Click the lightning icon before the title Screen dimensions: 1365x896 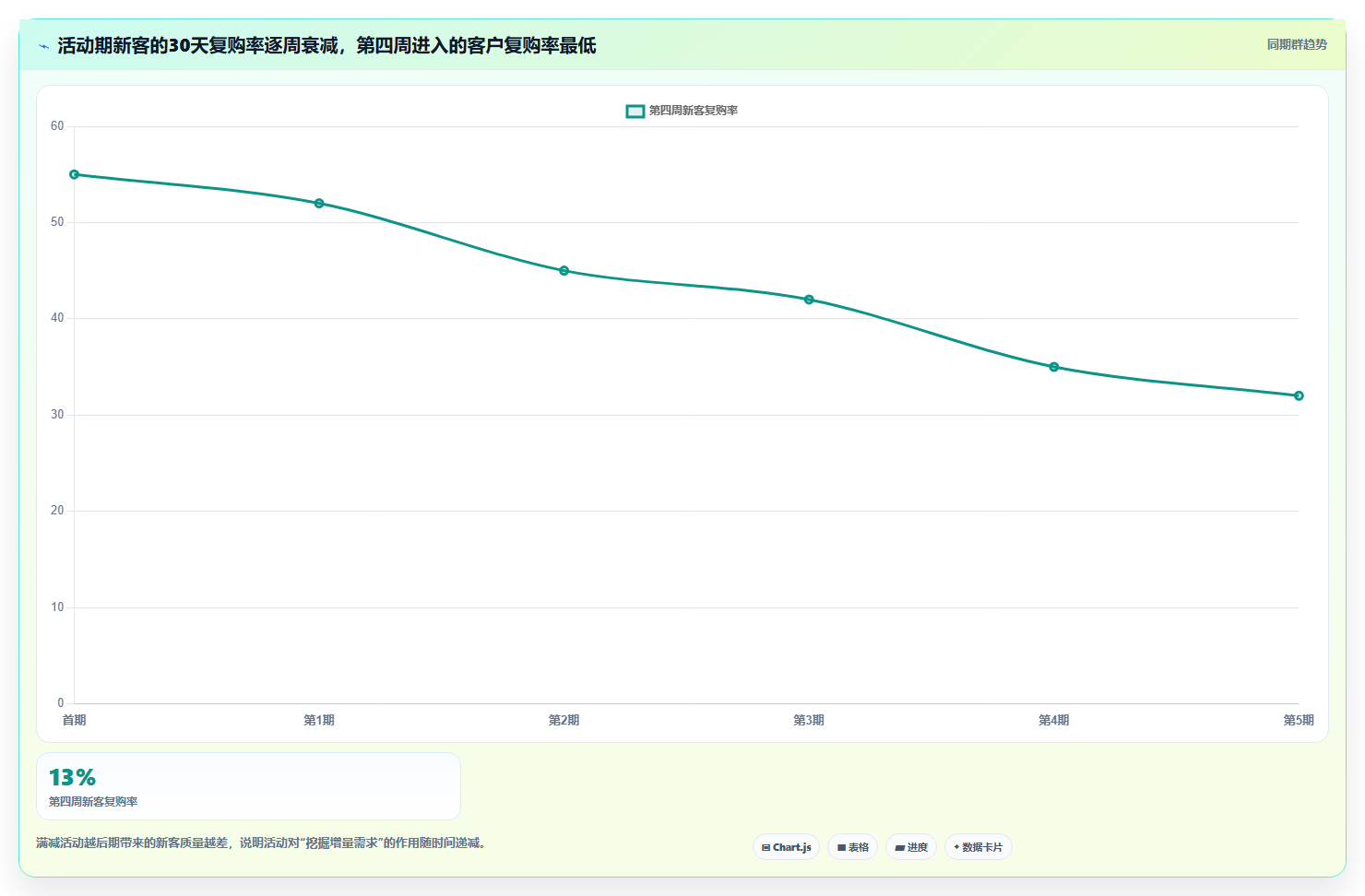(43, 46)
